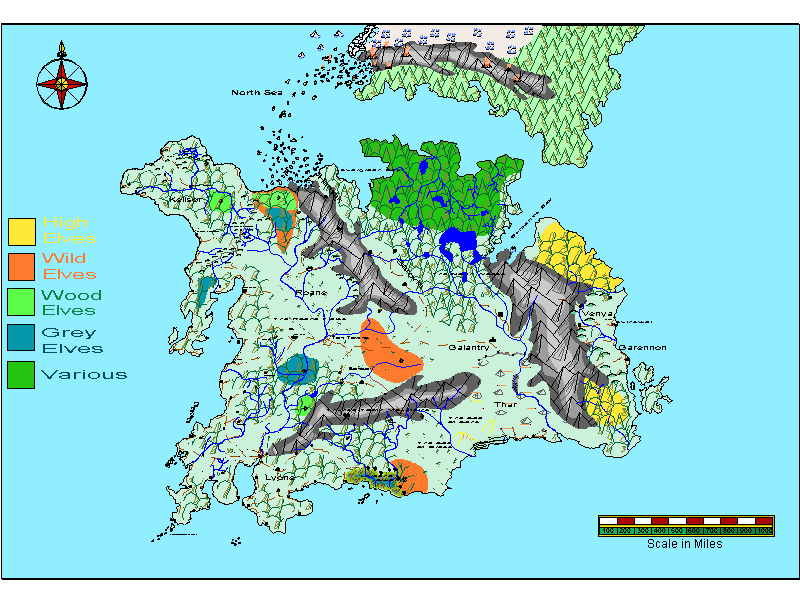This screenshot has width=800, height=600.
Task: Select the light green Wood Elves swatch
Action: [x=21, y=302]
